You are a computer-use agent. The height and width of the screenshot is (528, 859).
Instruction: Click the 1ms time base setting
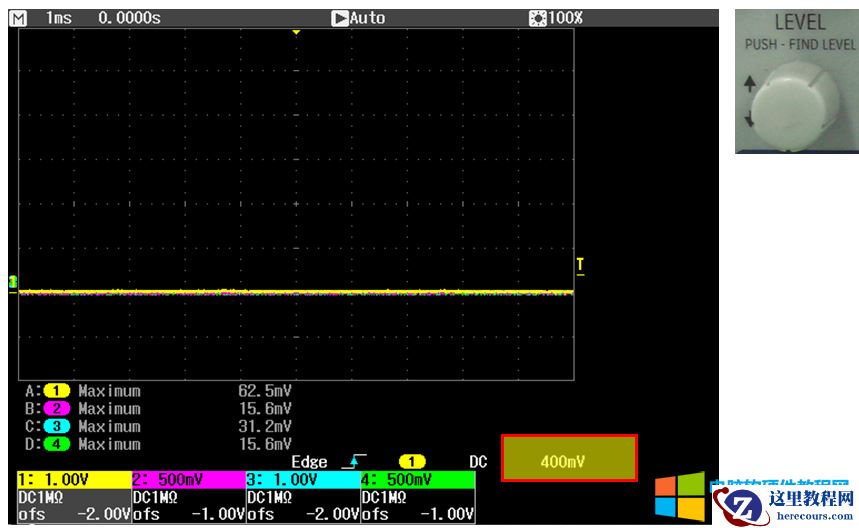(59, 18)
